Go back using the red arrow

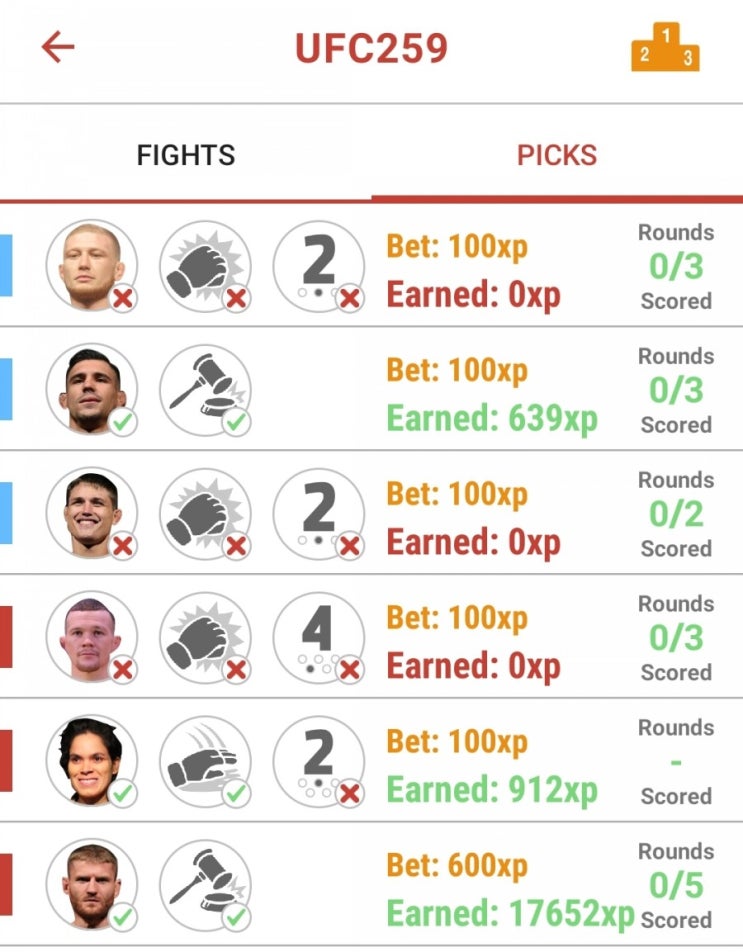(x=58, y=47)
